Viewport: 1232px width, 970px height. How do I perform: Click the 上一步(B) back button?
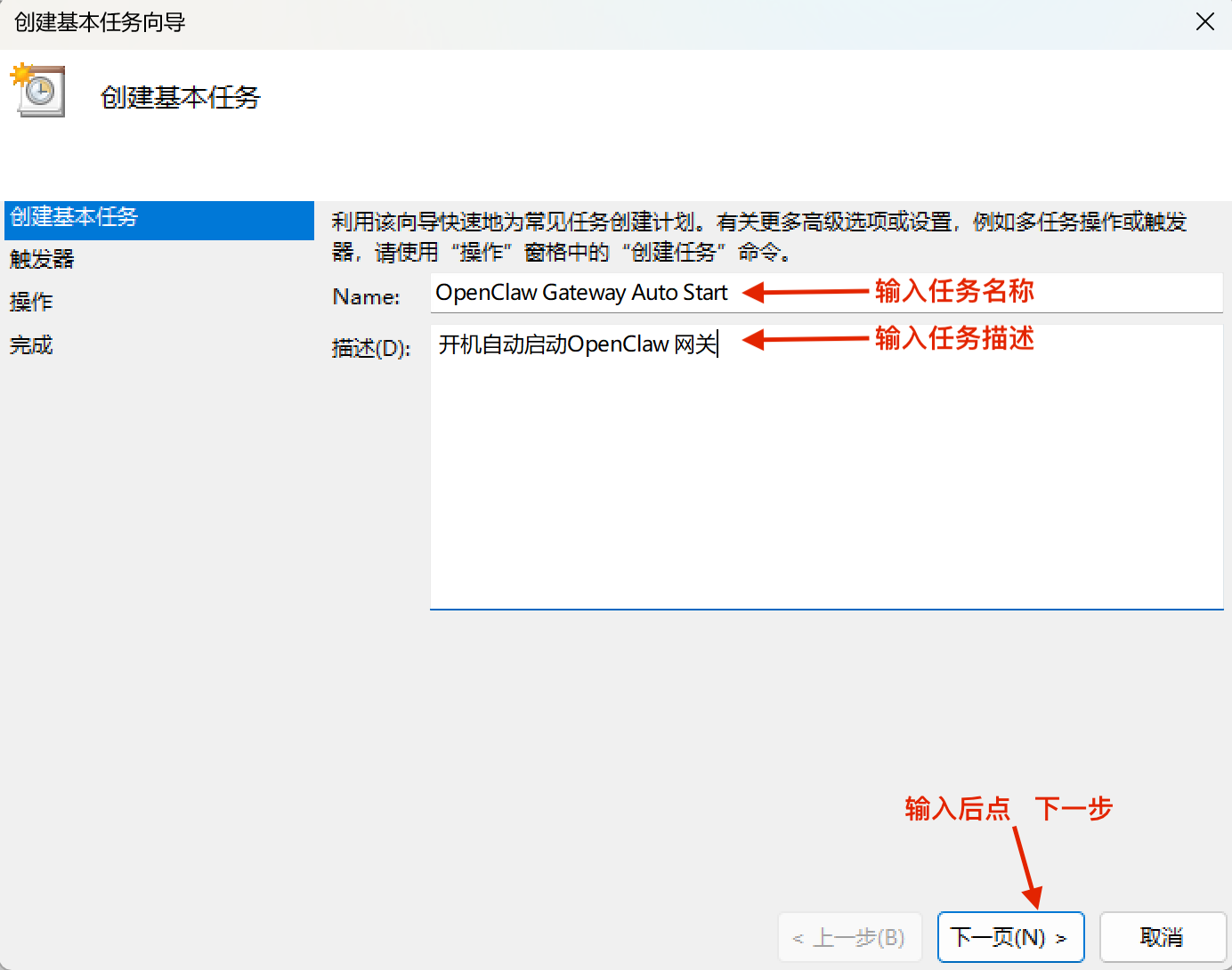(850, 937)
